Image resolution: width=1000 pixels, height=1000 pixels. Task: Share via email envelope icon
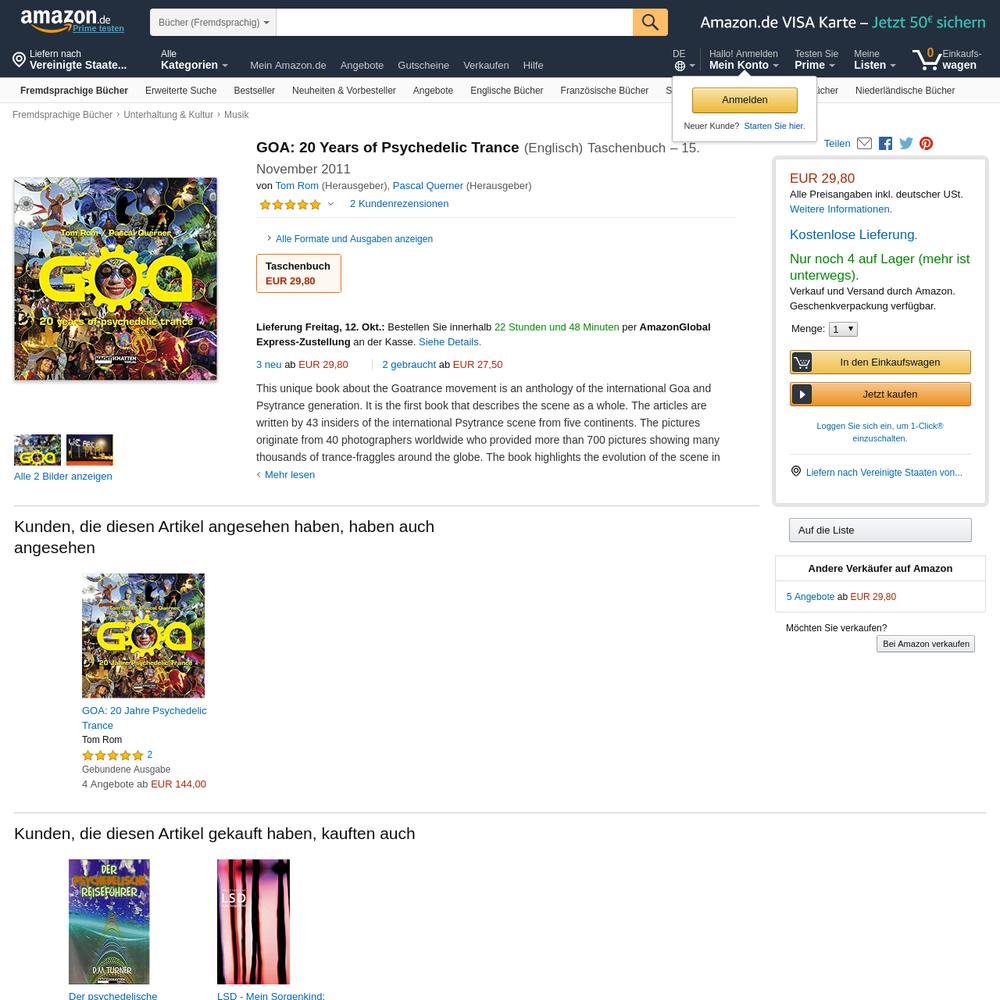[864, 143]
